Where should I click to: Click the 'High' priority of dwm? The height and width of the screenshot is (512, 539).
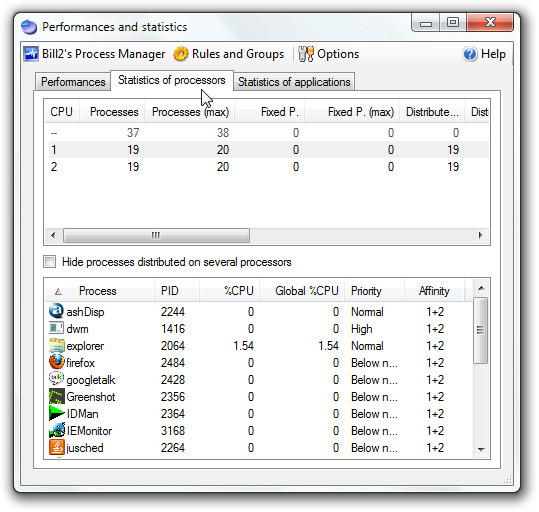pos(362,329)
